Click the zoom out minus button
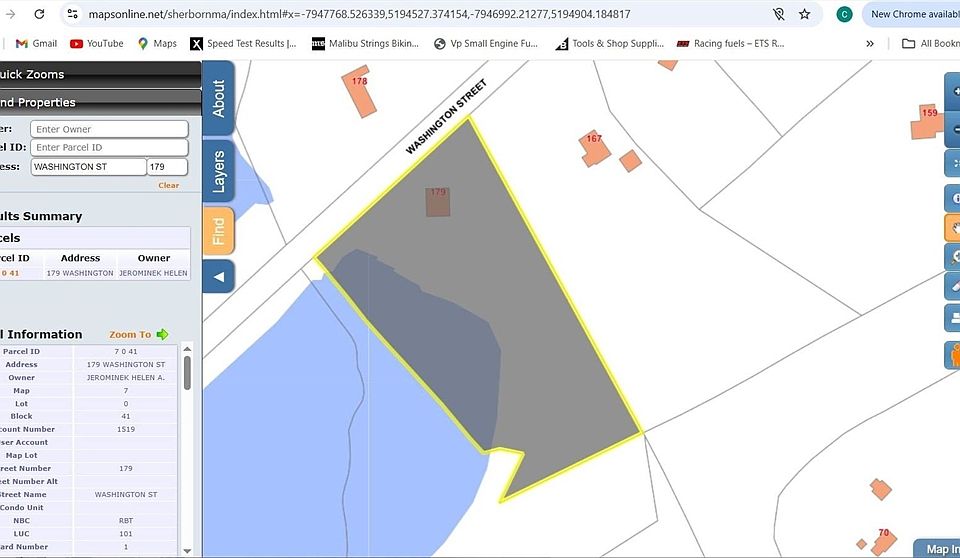 954,128
